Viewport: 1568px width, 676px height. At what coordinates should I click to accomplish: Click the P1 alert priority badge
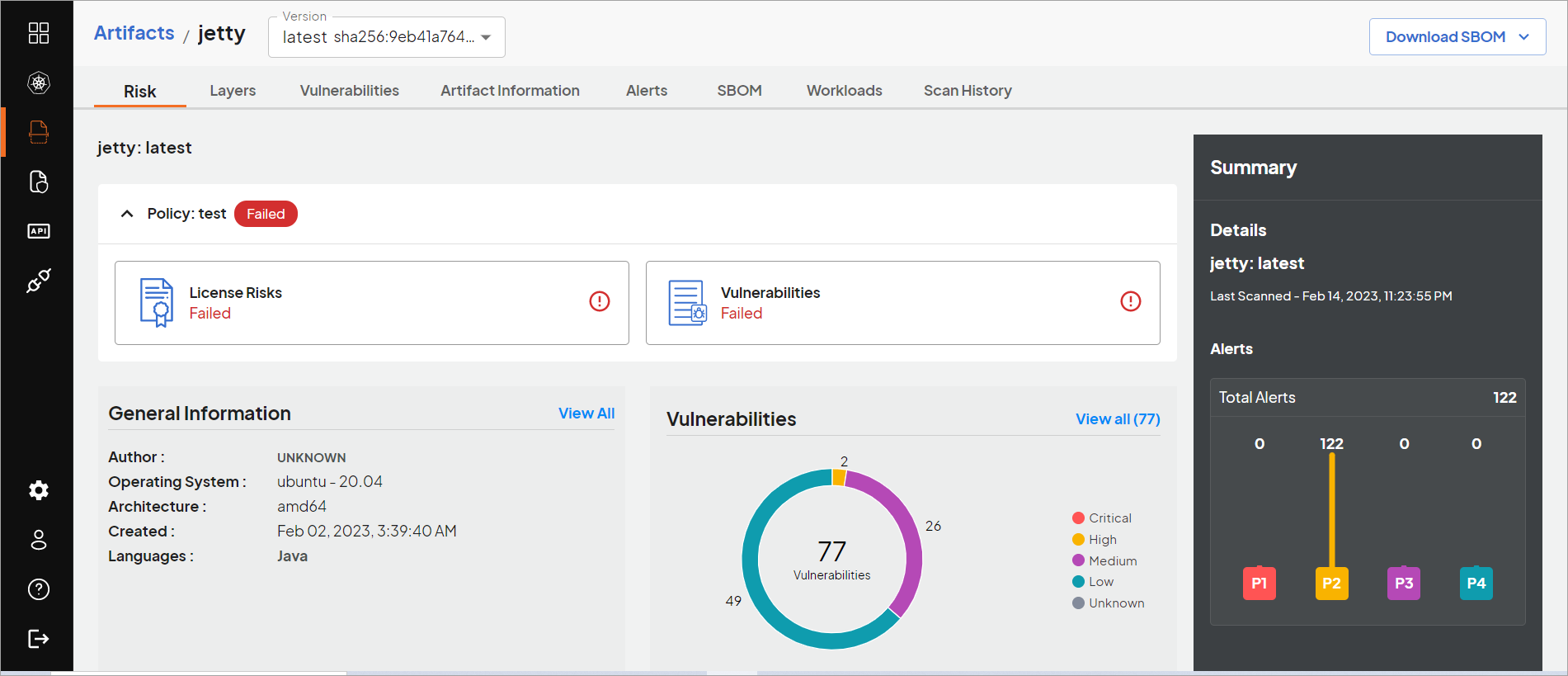tap(1260, 583)
